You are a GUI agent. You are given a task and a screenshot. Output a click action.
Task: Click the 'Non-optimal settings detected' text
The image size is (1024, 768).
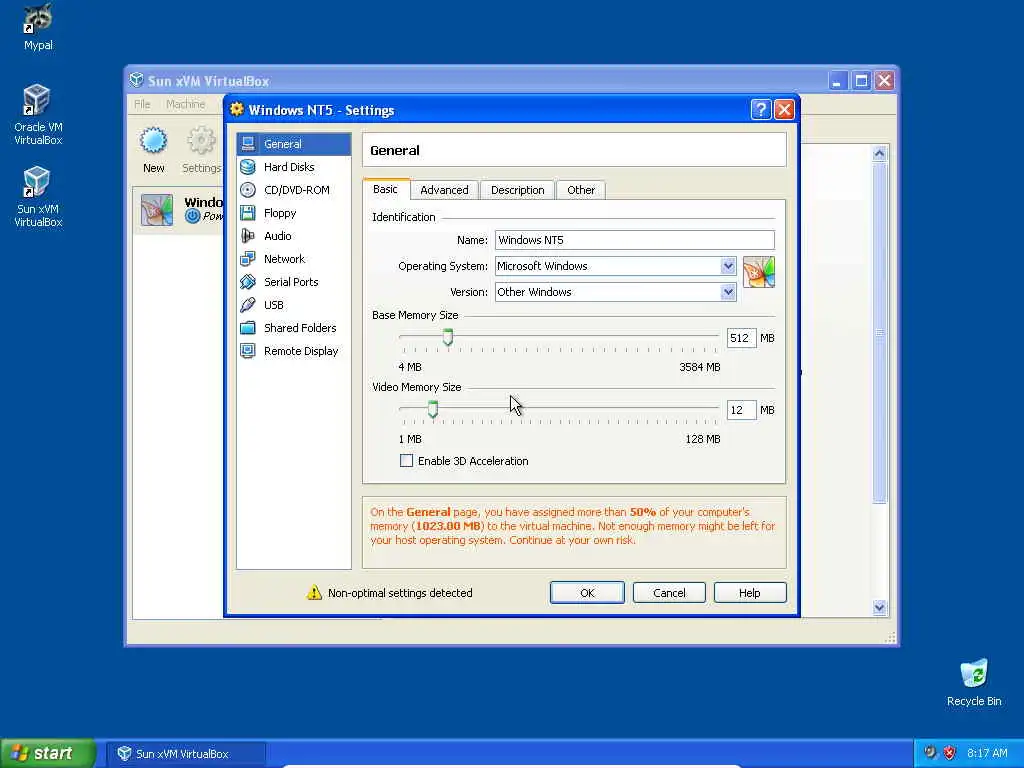point(400,593)
